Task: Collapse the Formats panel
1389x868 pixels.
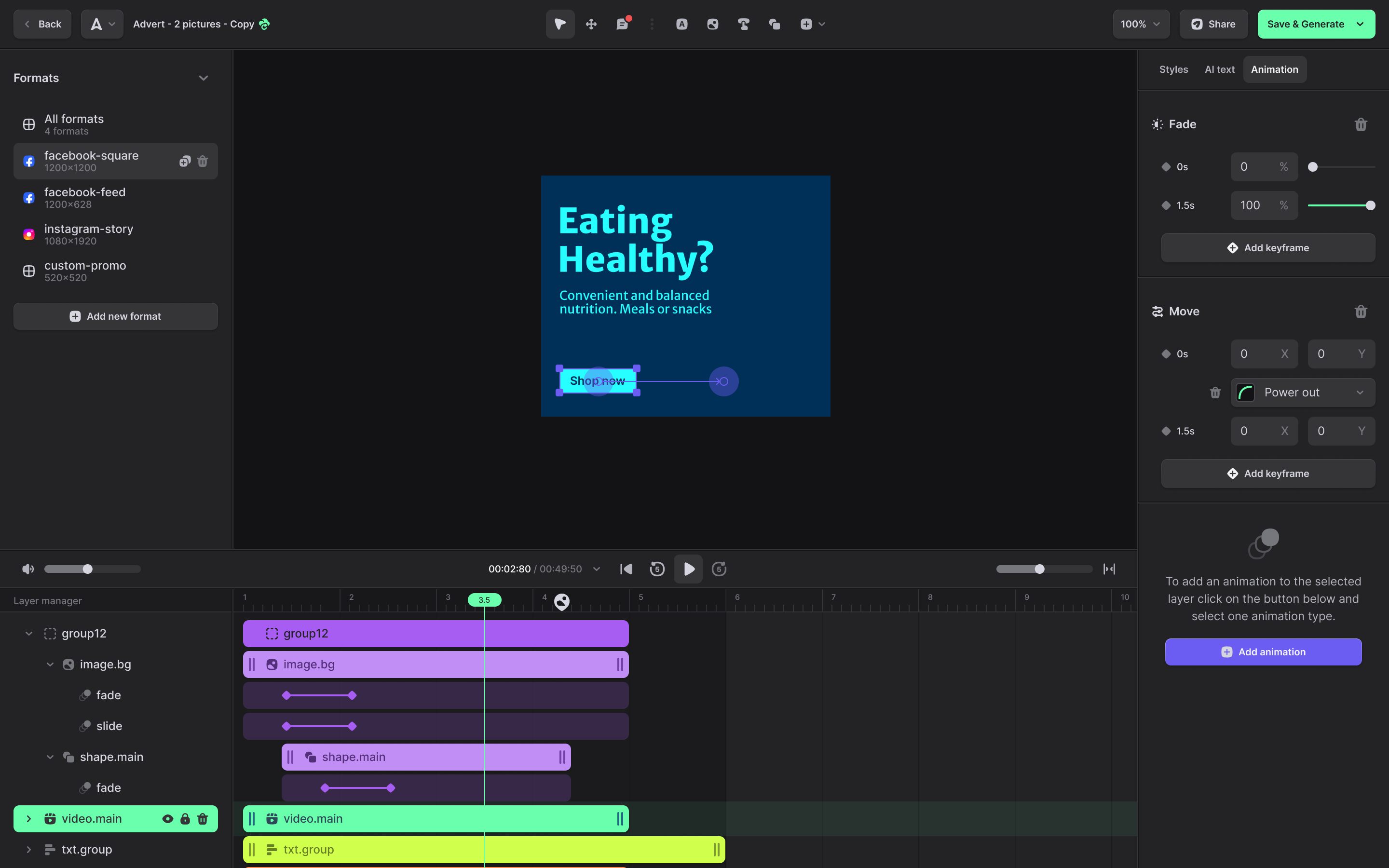Action: click(203, 78)
